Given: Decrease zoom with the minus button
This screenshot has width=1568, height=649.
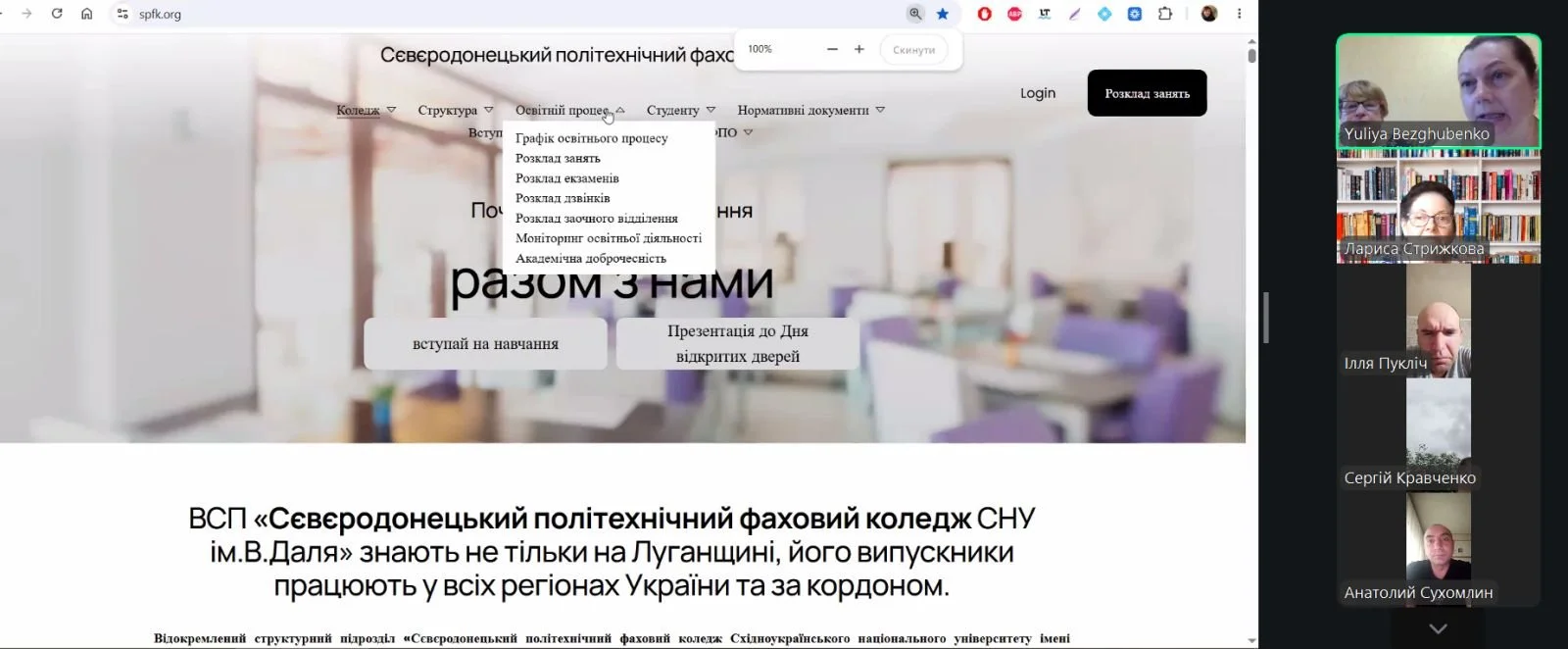Looking at the screenshot, I should click(832, 49).
